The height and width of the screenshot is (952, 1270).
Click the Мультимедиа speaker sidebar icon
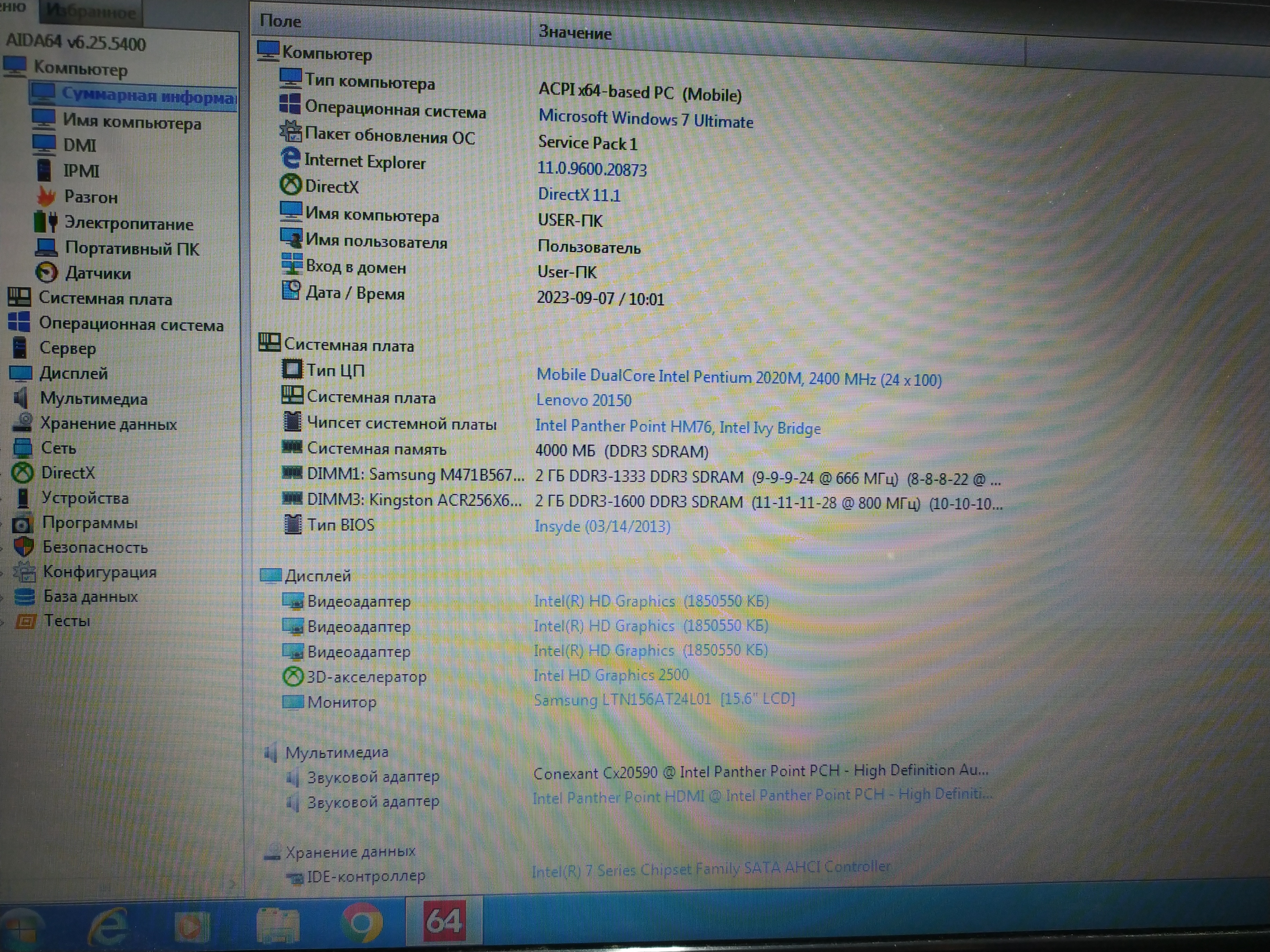pos(21,398)
